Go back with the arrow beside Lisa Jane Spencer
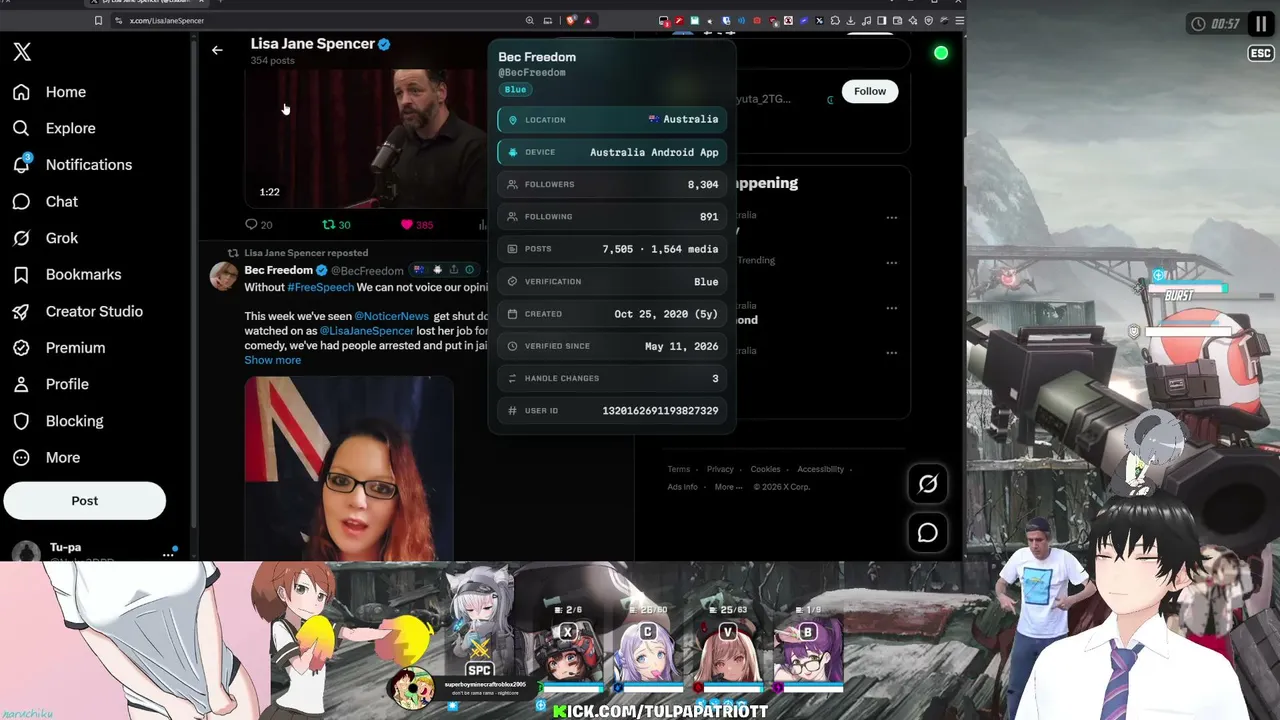 point(217,50)
